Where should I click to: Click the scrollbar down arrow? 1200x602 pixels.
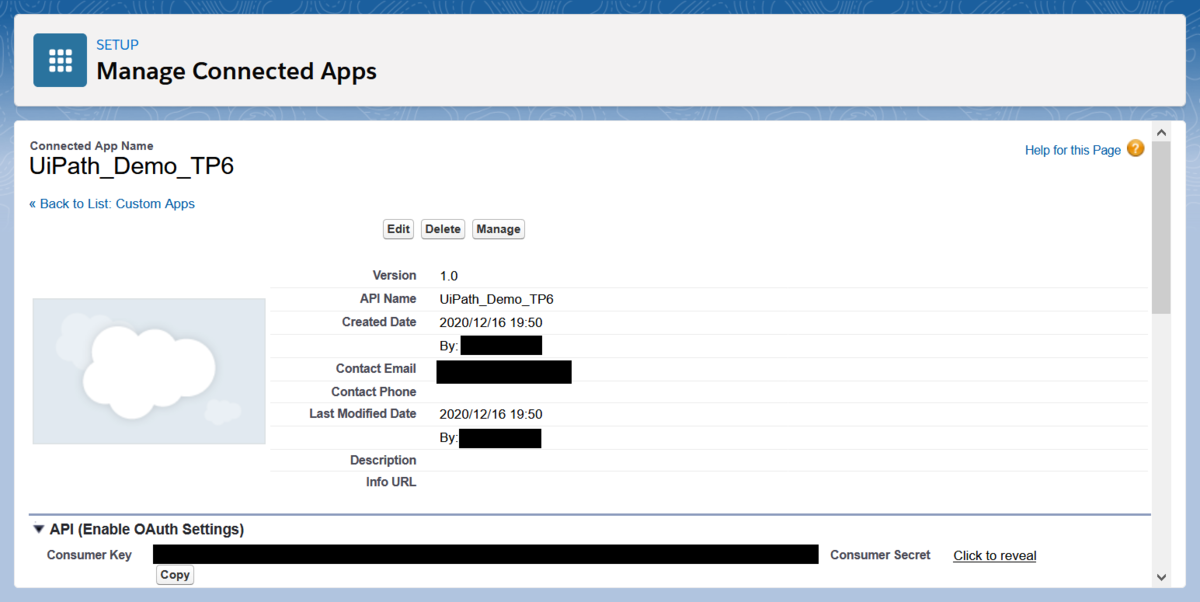coord(1161,577)
